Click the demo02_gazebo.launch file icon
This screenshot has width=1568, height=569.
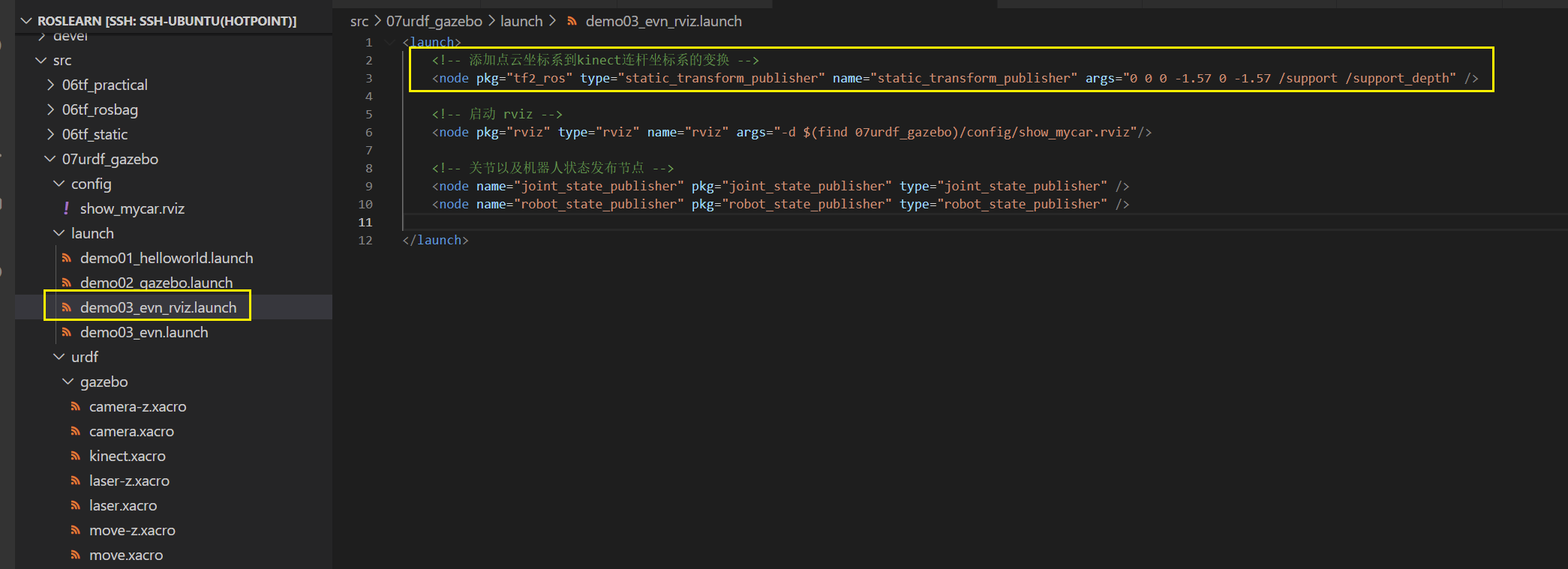tap(67, 283)
